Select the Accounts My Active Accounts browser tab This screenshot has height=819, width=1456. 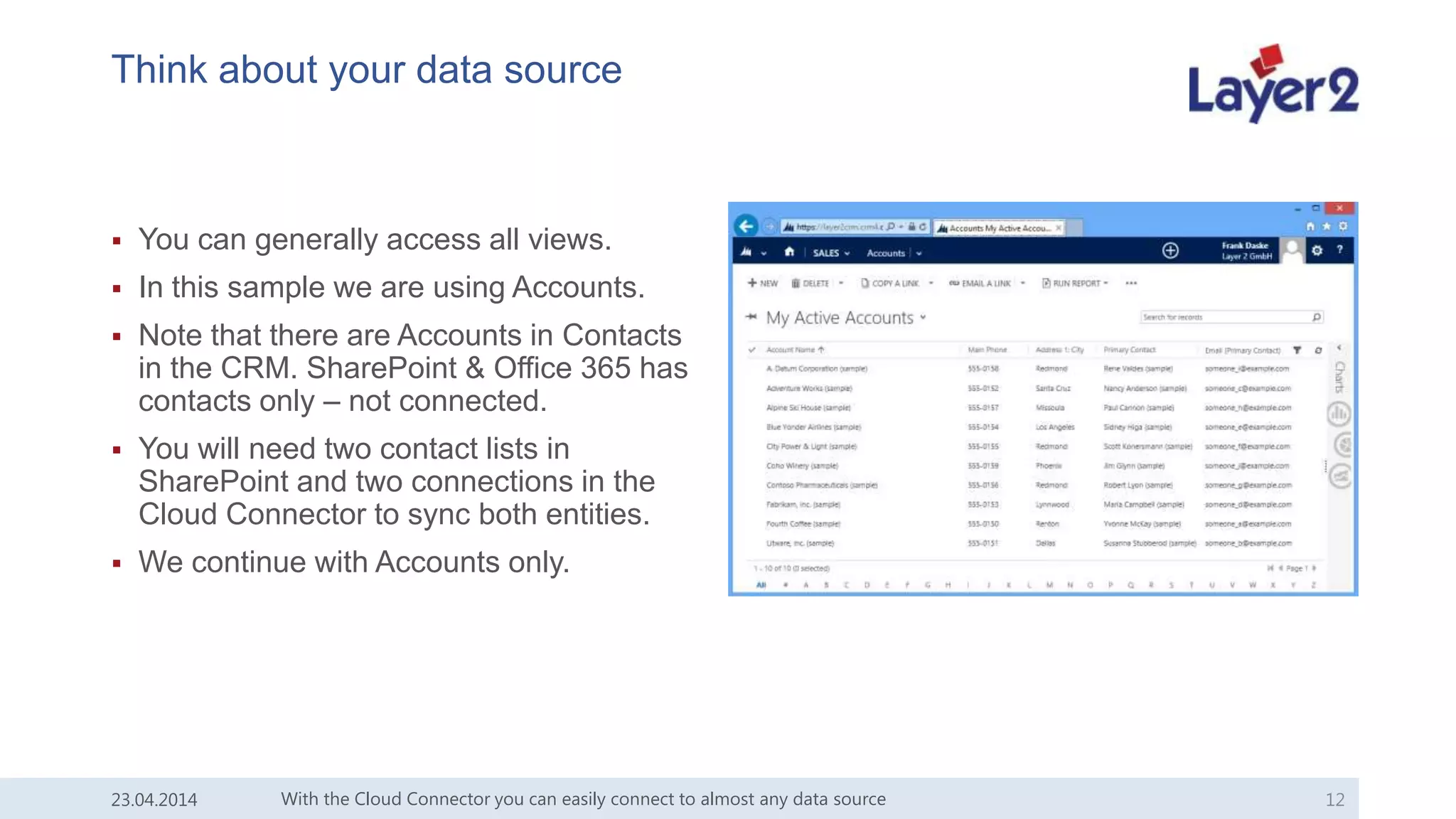point(1000,228)
